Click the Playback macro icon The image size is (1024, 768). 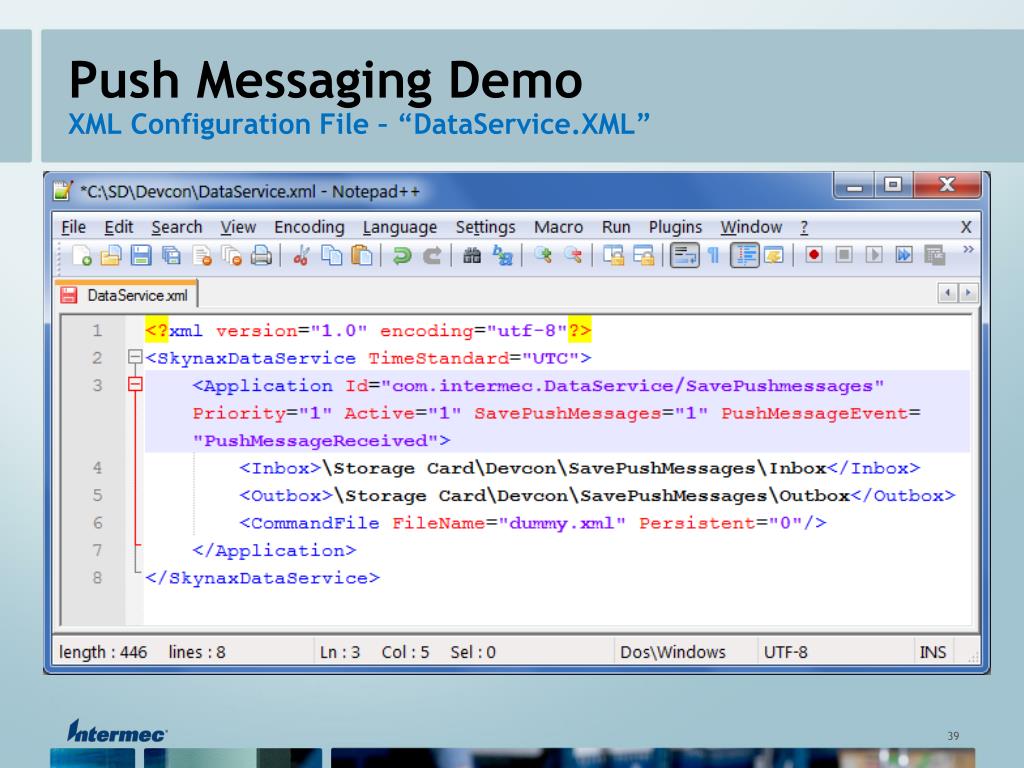pyautogui.click(x=874, y=255)
